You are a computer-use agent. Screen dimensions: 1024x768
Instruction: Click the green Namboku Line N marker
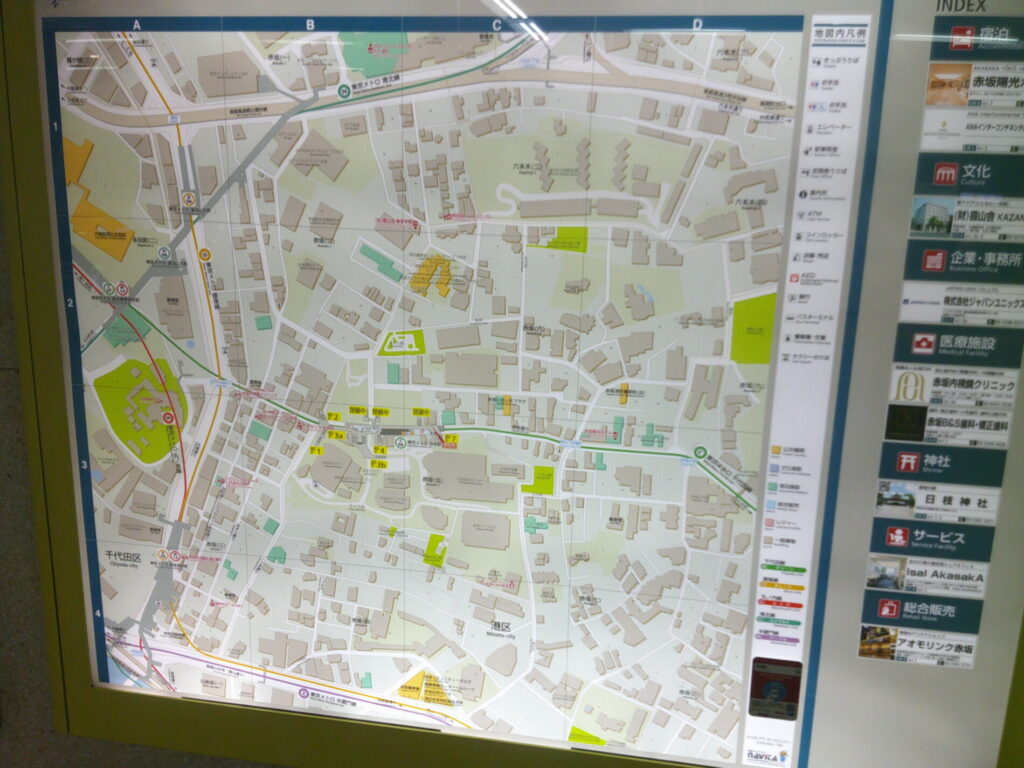click(x=342, y=90)
